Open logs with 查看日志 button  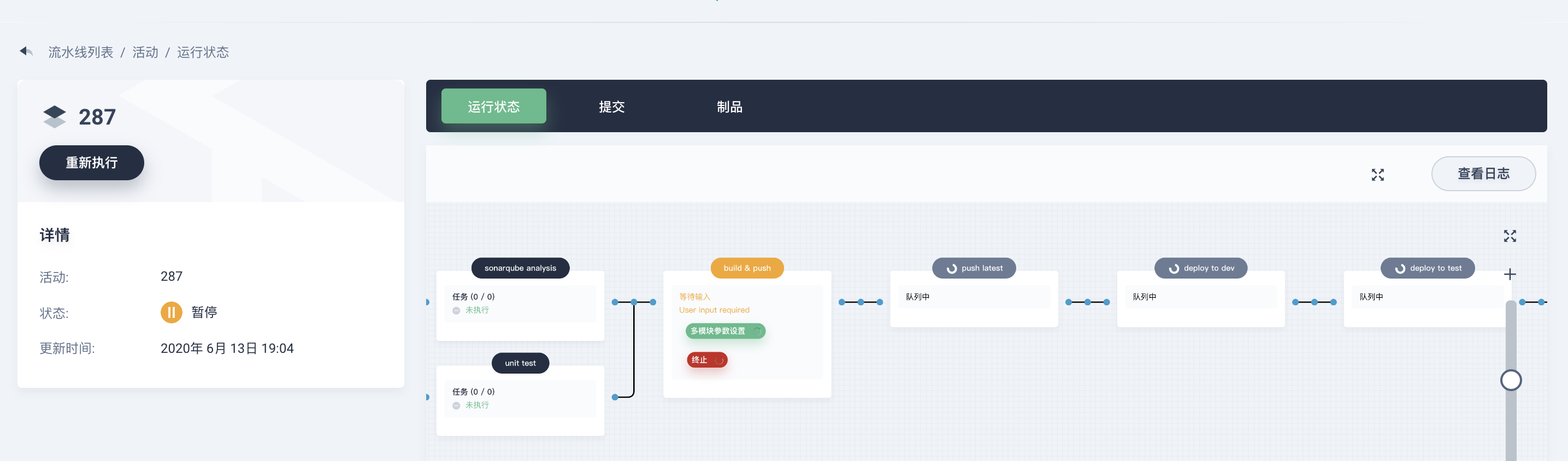point(1483,174)
